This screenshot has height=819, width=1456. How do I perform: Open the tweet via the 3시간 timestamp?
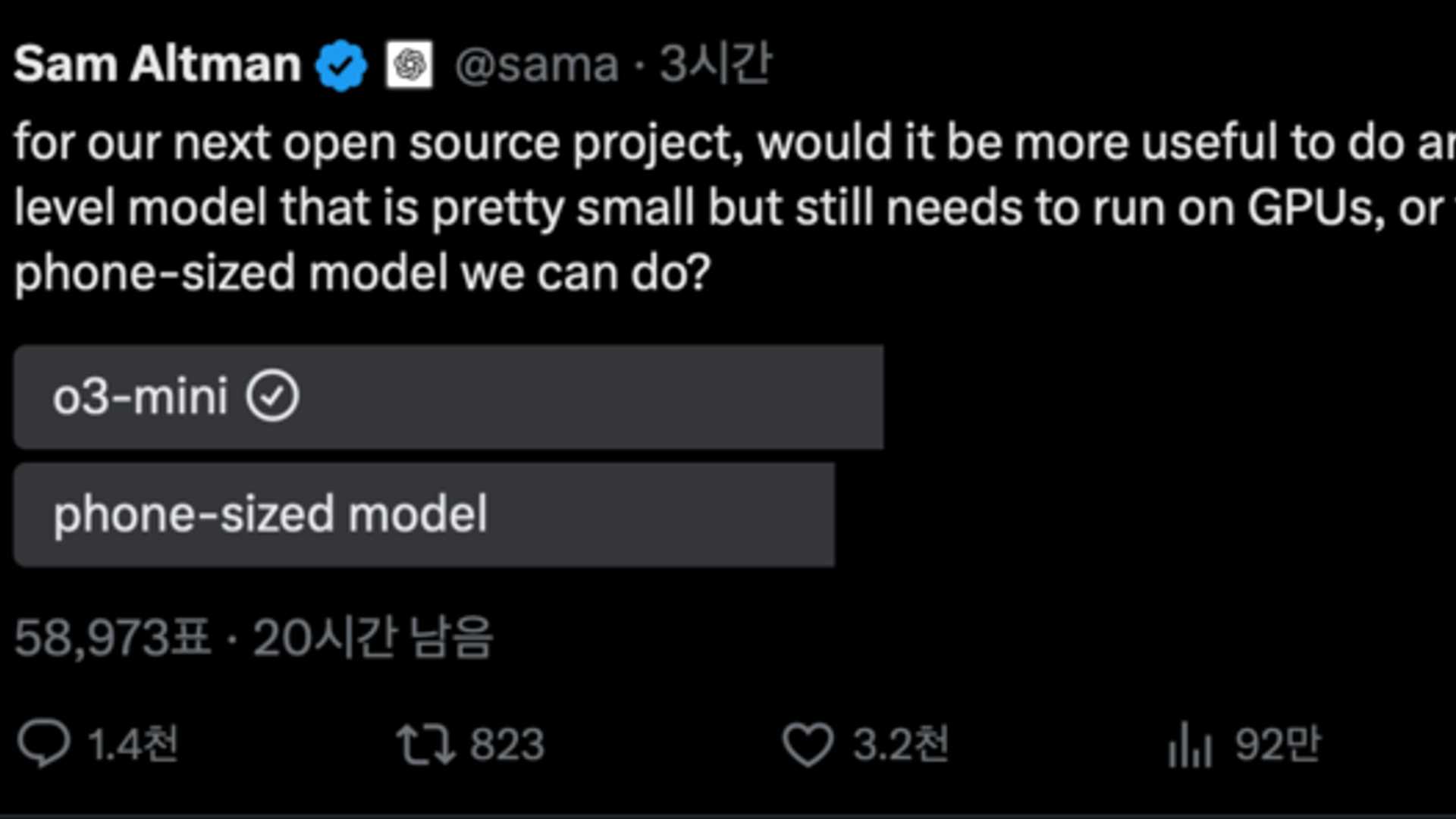tap(715, 64)
